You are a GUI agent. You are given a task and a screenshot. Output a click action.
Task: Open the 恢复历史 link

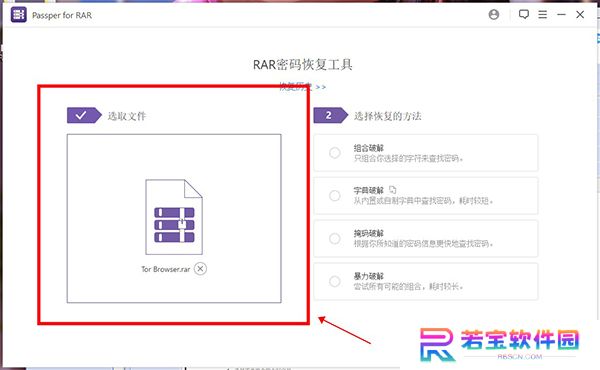tap(302, 87)
